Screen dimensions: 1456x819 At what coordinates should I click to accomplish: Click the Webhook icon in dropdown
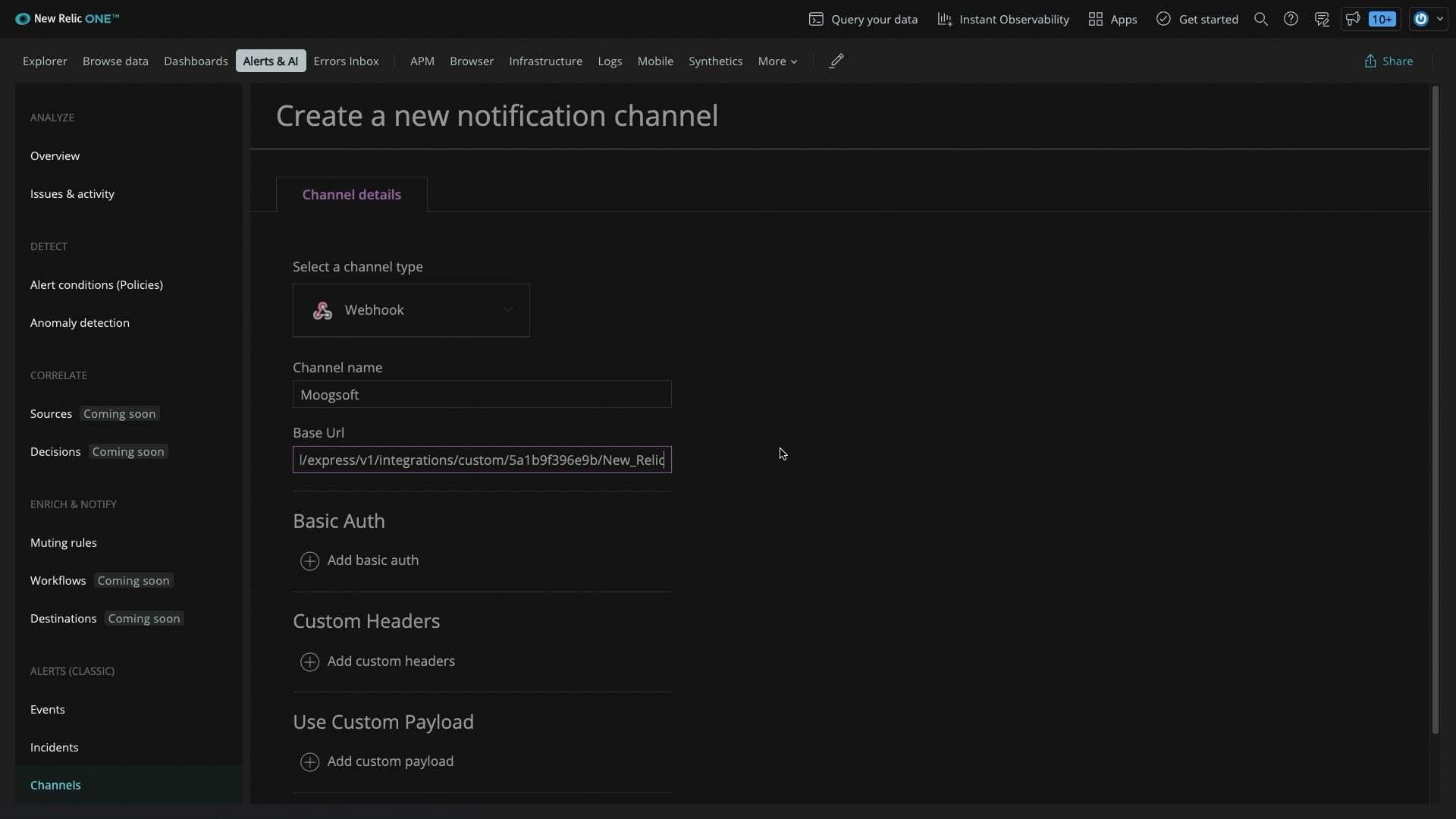[x=322, y=310]
